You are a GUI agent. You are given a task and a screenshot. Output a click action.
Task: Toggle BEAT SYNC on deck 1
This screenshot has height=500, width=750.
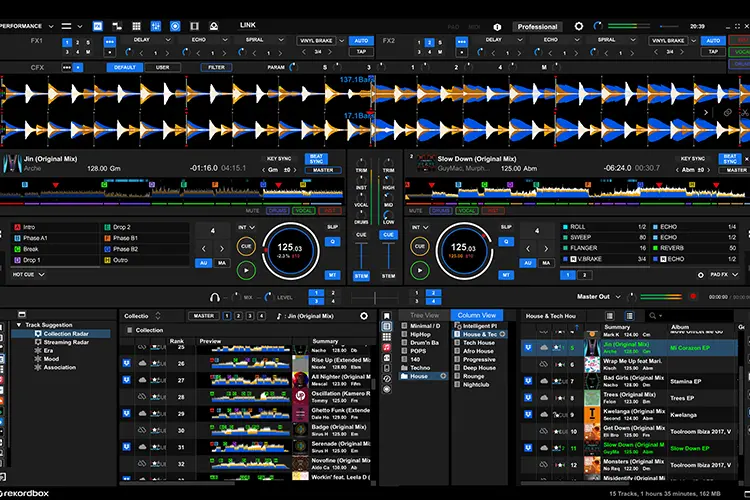(x=316, y=159)
